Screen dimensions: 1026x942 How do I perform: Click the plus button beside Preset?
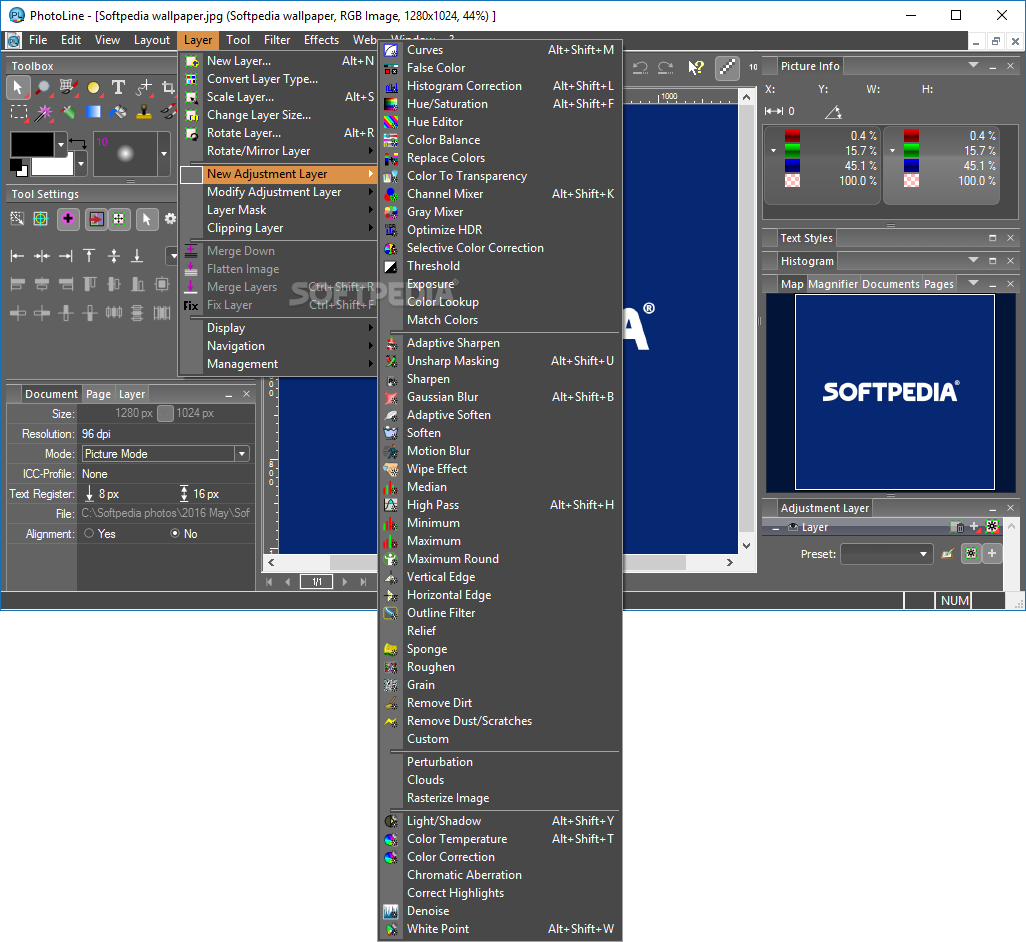click(x=992, y=553)
